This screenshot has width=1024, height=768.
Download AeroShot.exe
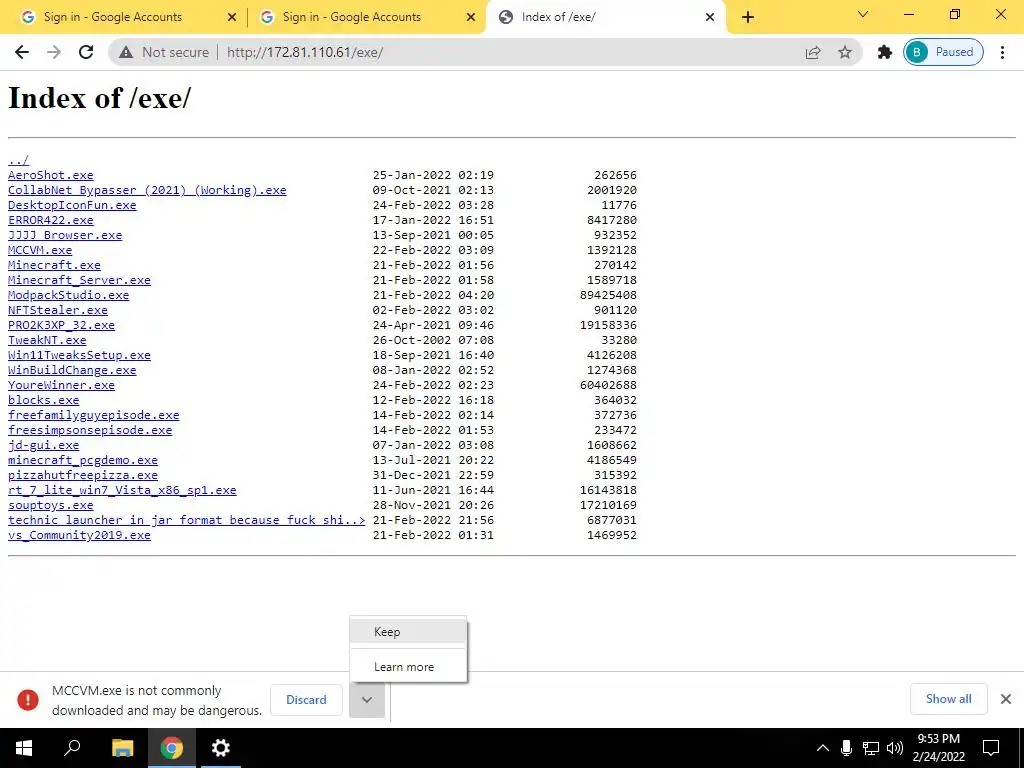(x=50, y=175)
